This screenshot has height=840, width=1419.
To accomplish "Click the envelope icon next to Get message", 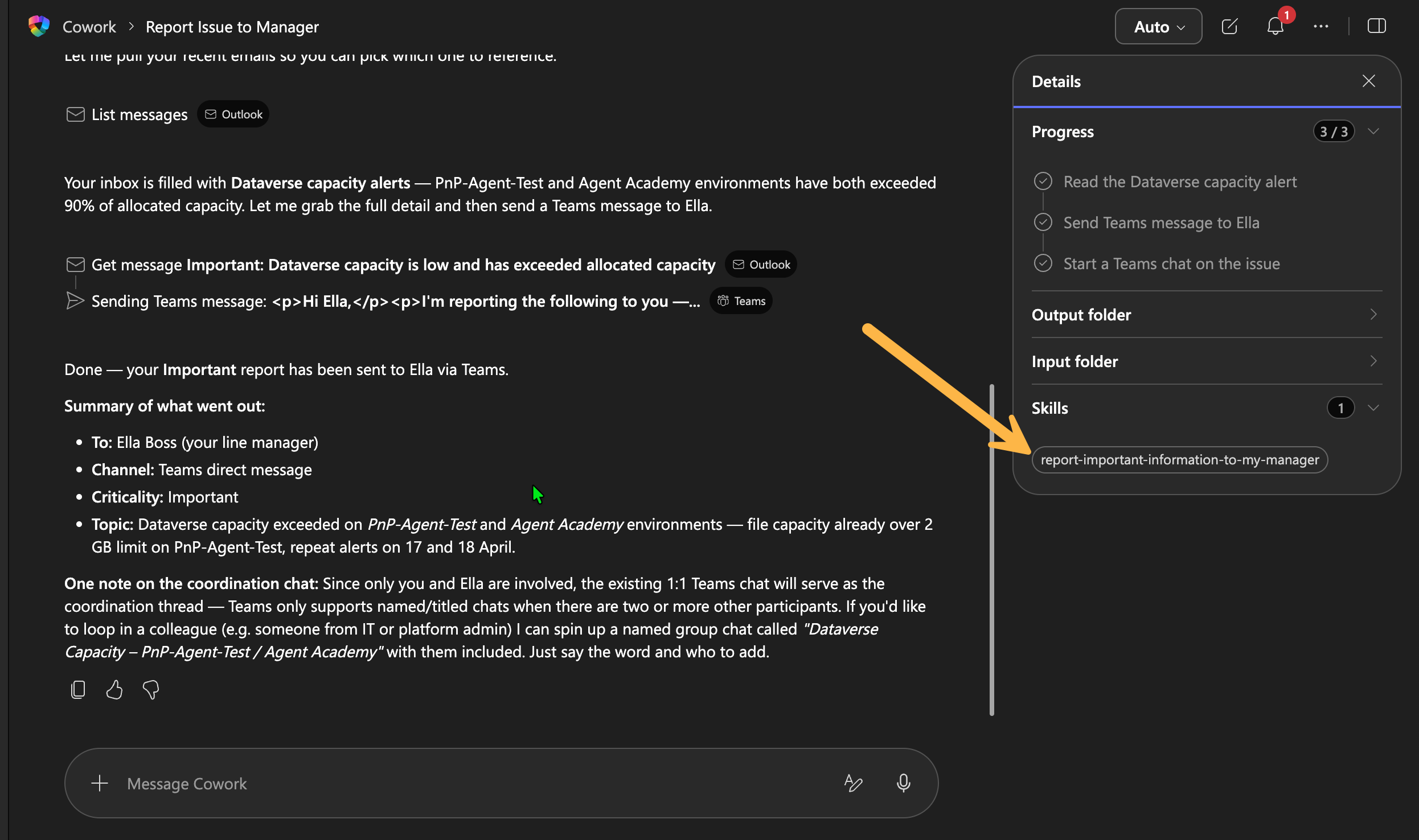I will pyautogui.click(x=75, y=265).
